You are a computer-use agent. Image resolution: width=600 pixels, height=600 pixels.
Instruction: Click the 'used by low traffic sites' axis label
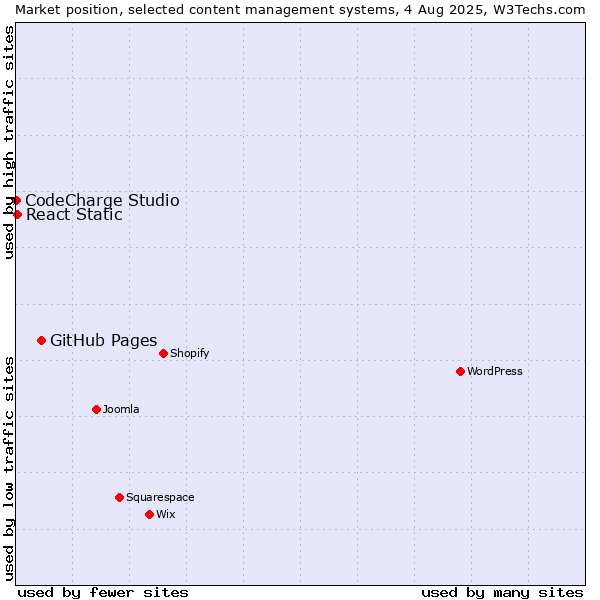pos(8,469)
